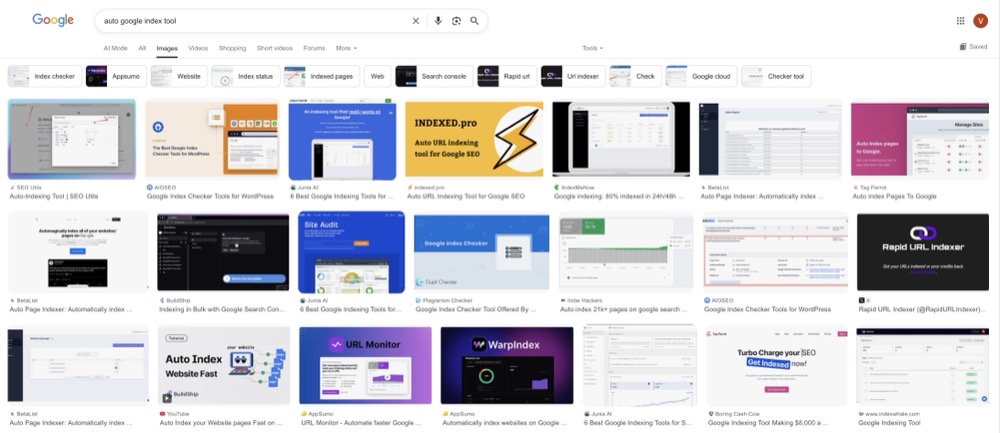Open the 'Auto index 21k+ pages on google search' link
The image size is (1000, 433).
point(624,309)
